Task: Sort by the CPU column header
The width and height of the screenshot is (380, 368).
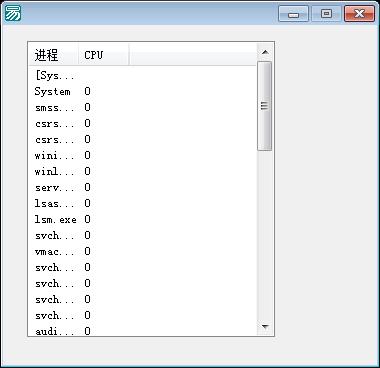Action: 103,55
